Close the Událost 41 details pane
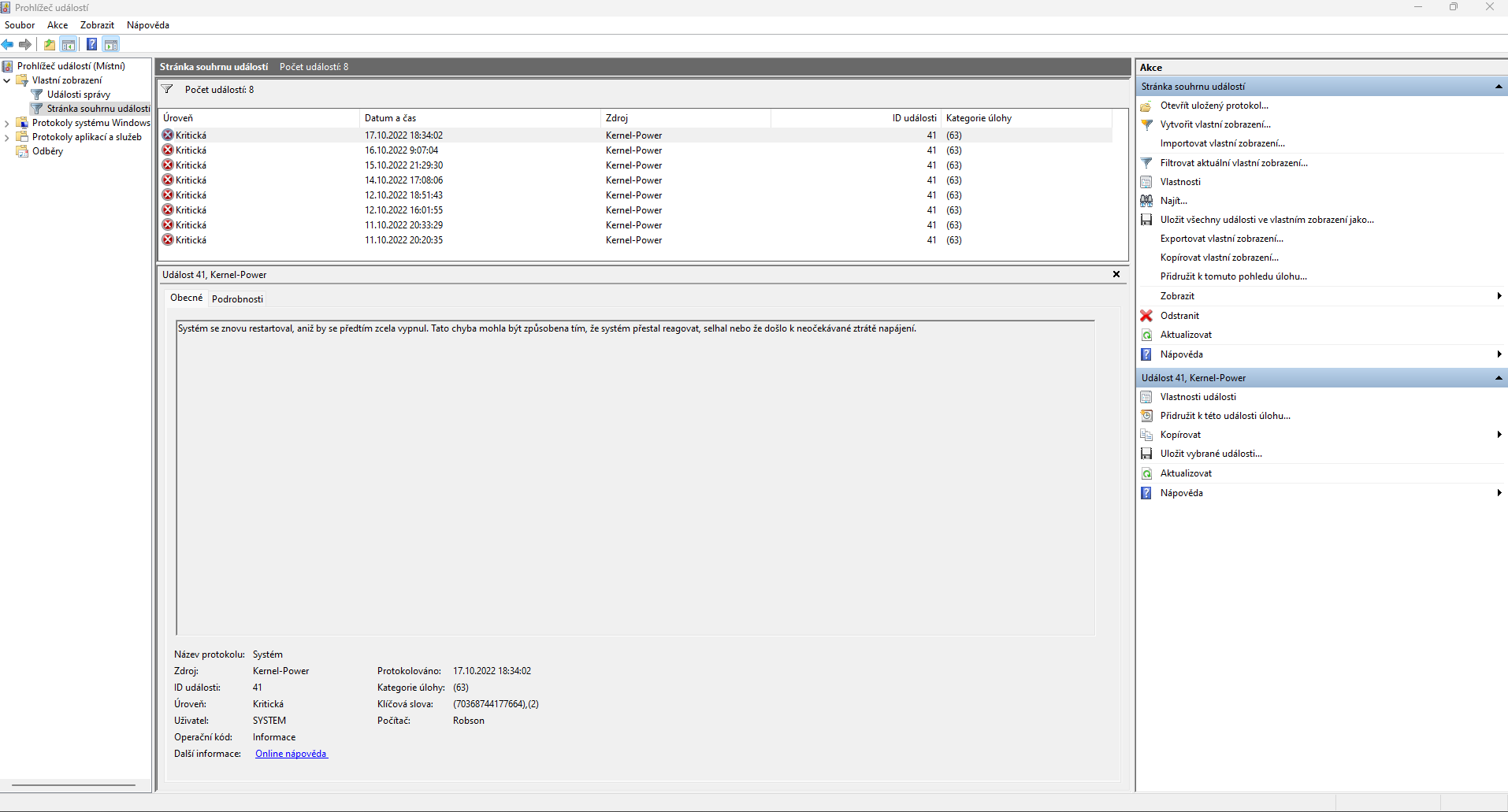The width and height of the screenshot is (1508, 812). pyautogui.click(x=1116, y=274)
